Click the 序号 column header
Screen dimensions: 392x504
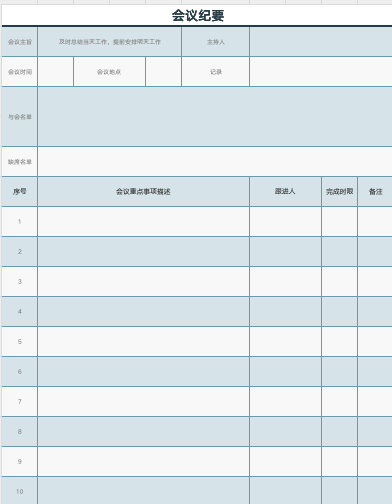(x=20, y=192)
